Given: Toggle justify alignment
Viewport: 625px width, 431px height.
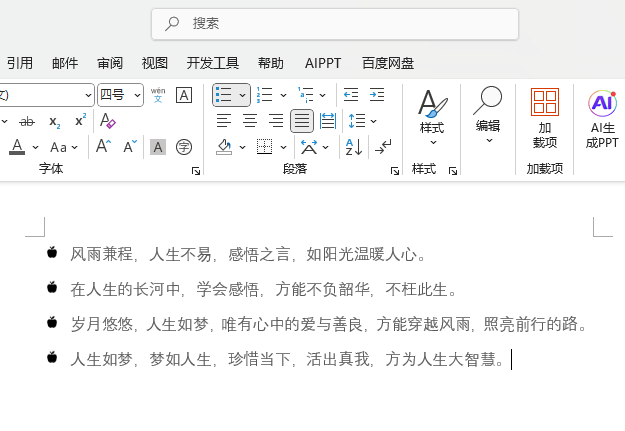Looking at the screenshot, I should point(302,121).
